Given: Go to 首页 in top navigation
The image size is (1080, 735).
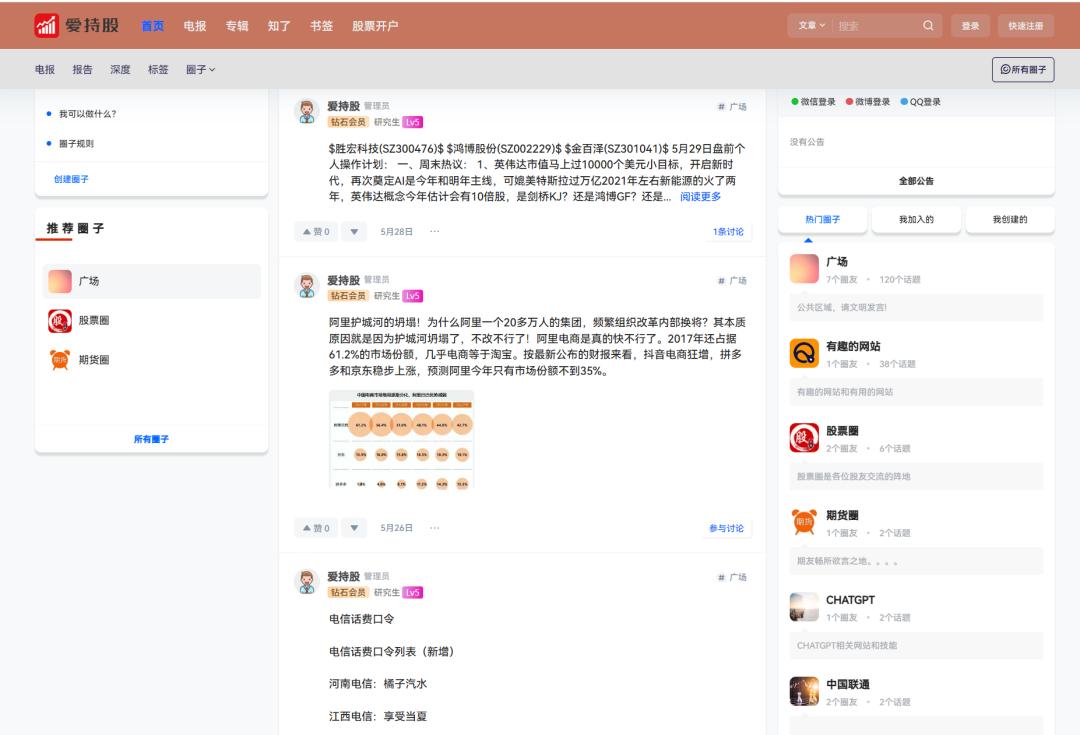Looking at the screenshot, I should [152, 26].
